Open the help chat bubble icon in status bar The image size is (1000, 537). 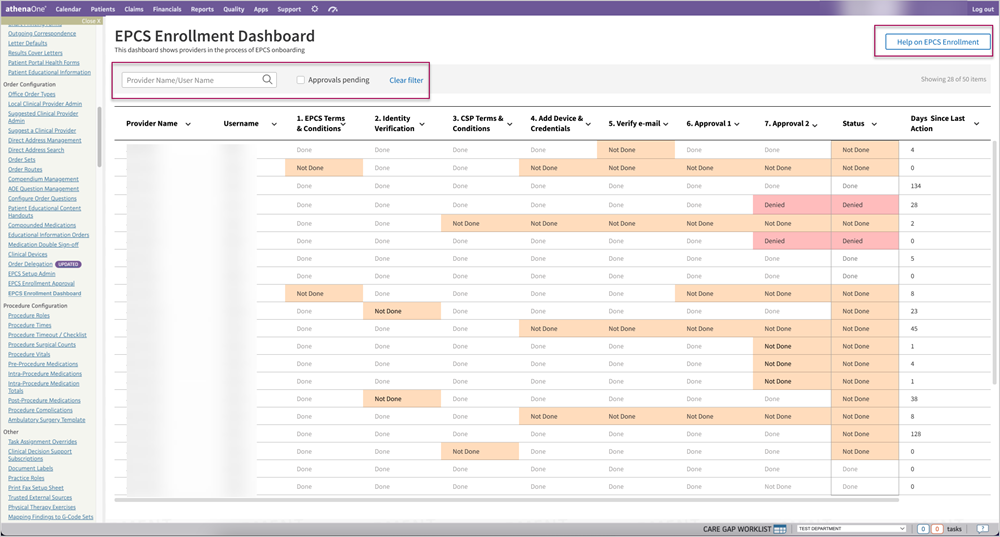pos(983,529)
